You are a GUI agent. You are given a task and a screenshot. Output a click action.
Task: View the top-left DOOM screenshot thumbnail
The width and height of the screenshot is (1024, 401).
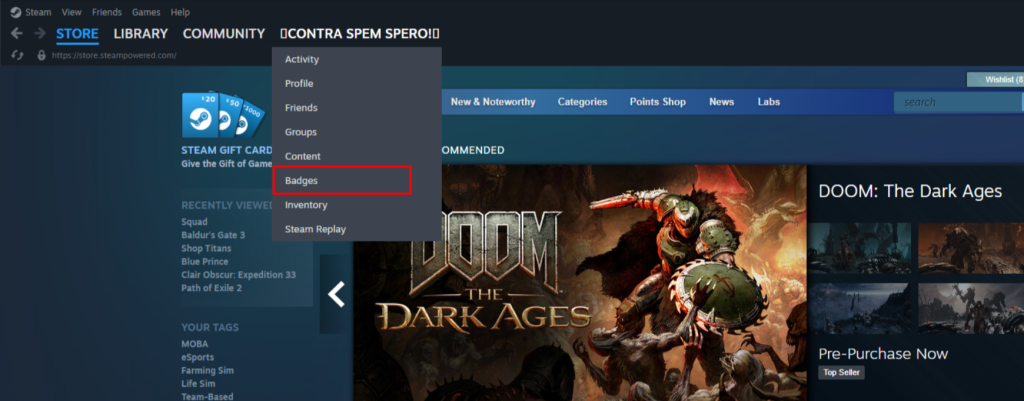859,248
